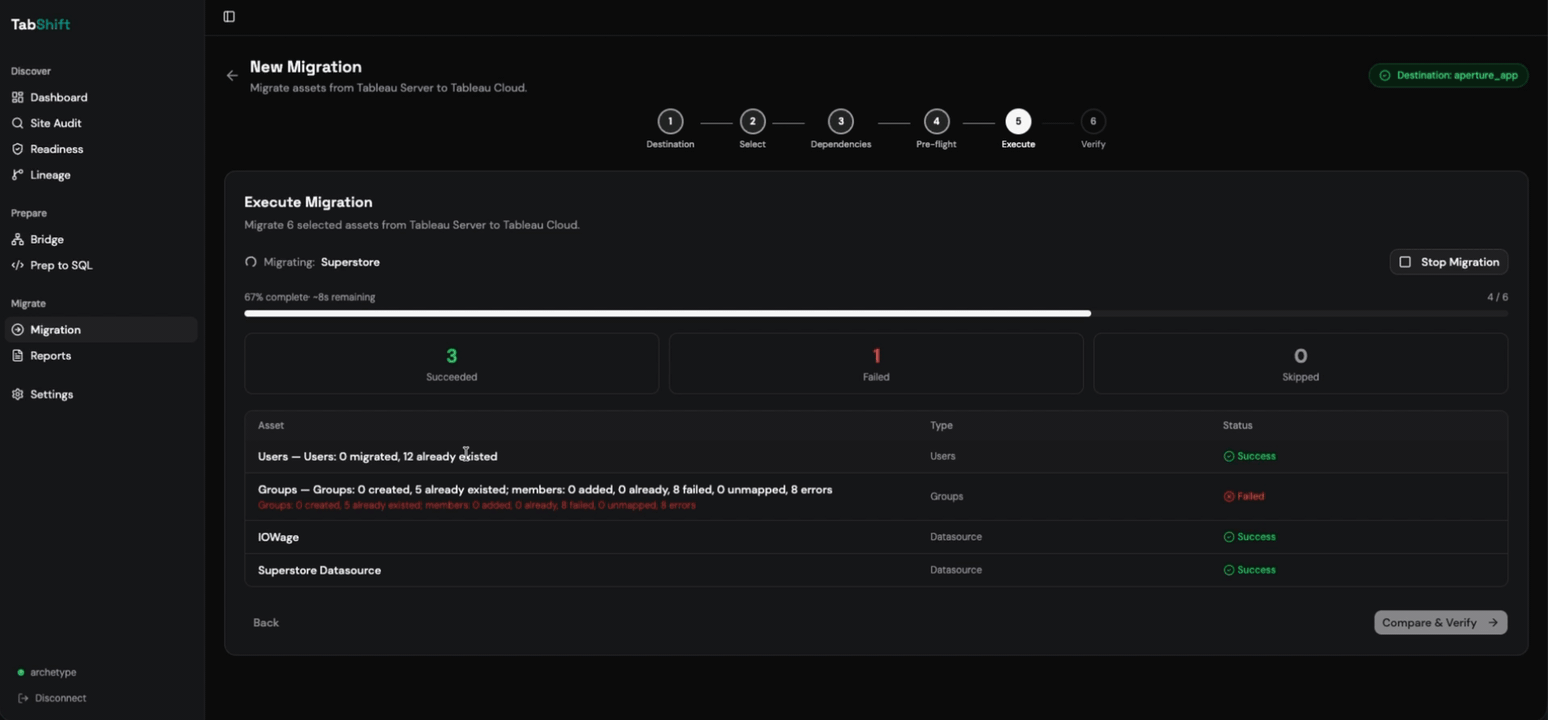The height and width of the screenshot is (720, 1548).
Task: Click the Bridge network icon
Action: click(17, 239)
